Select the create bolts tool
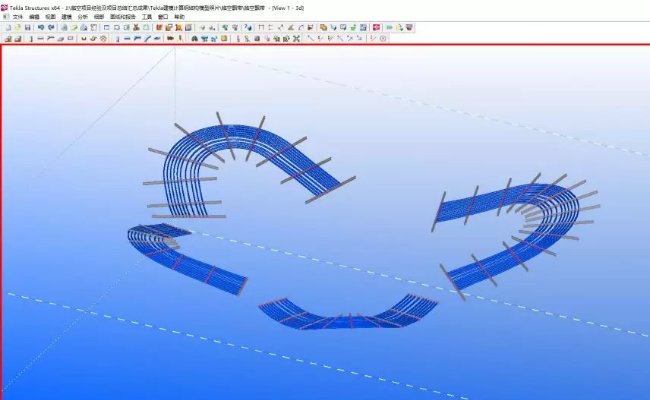The image size is (650, 400). [170, 39]
